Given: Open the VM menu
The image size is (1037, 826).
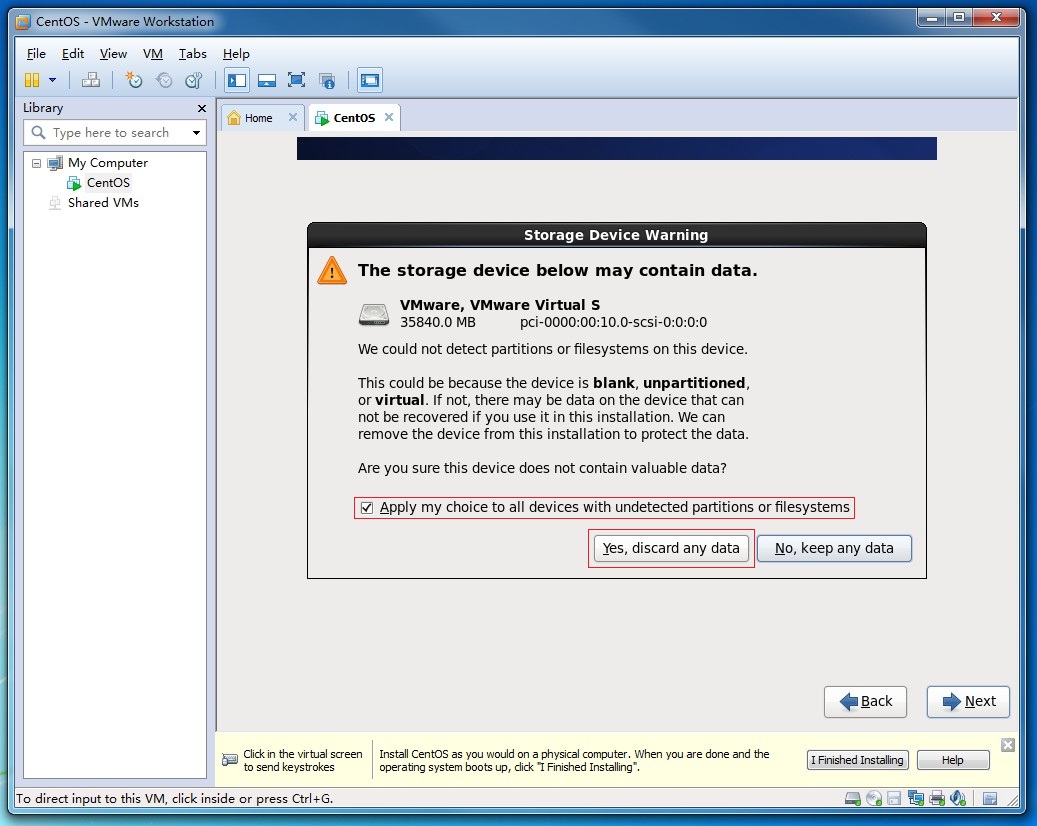Looking at the screenshot, I should pyautogui.click(x=152, y=54).
